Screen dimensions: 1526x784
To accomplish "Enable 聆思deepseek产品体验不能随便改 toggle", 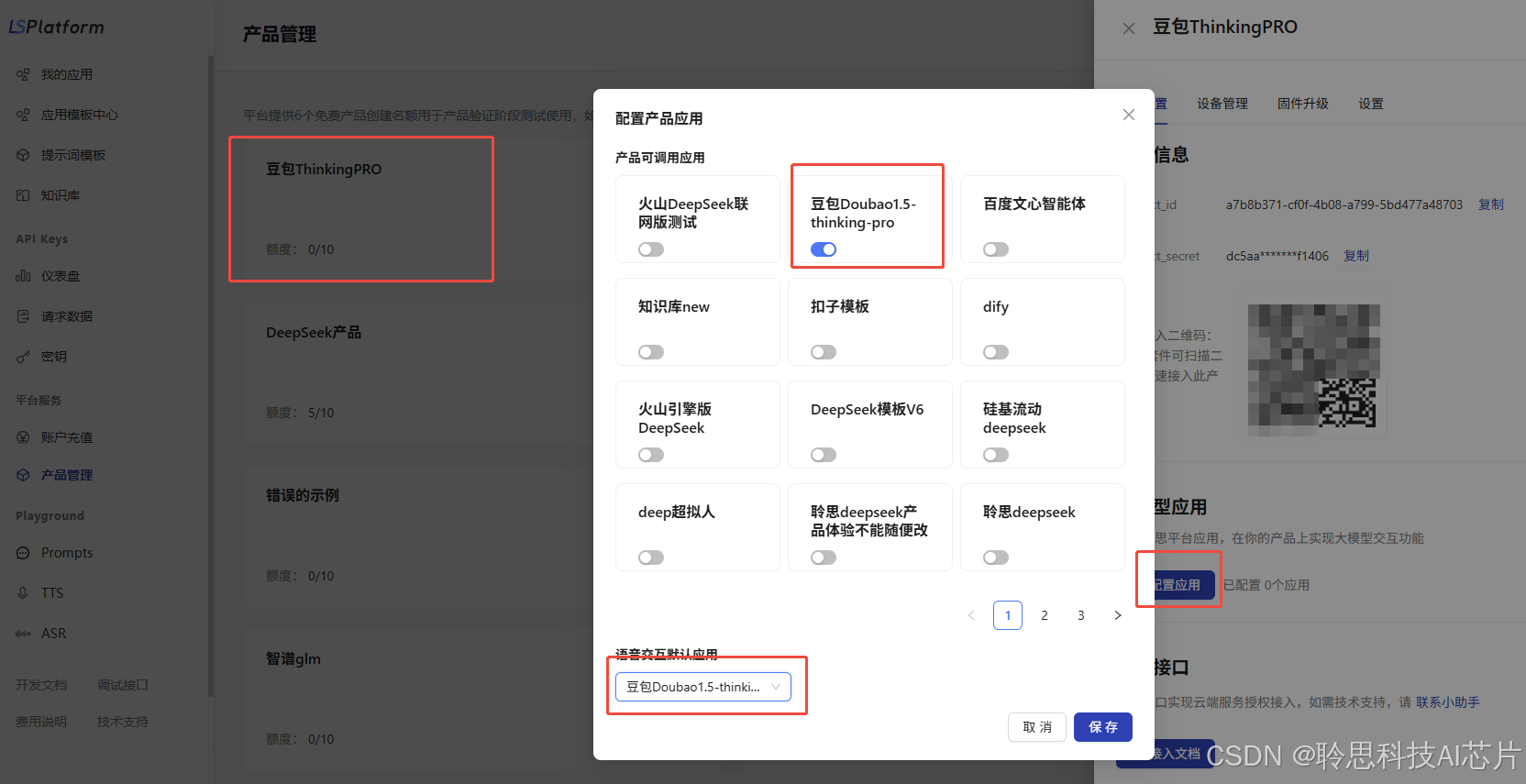I will 824,558.
